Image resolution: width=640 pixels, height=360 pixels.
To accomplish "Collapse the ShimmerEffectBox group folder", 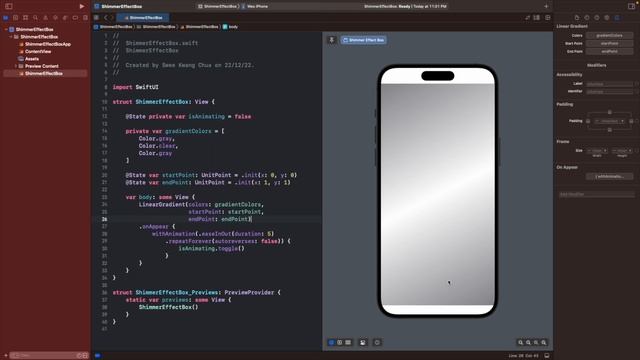I will [x=11, y=37].
